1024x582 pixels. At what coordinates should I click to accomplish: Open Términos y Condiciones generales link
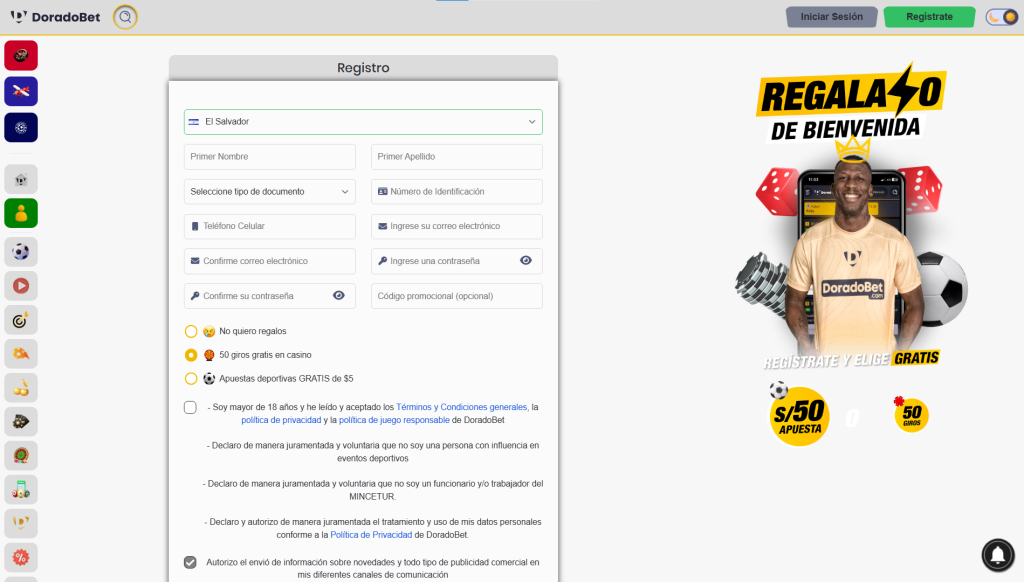(462, 407)
